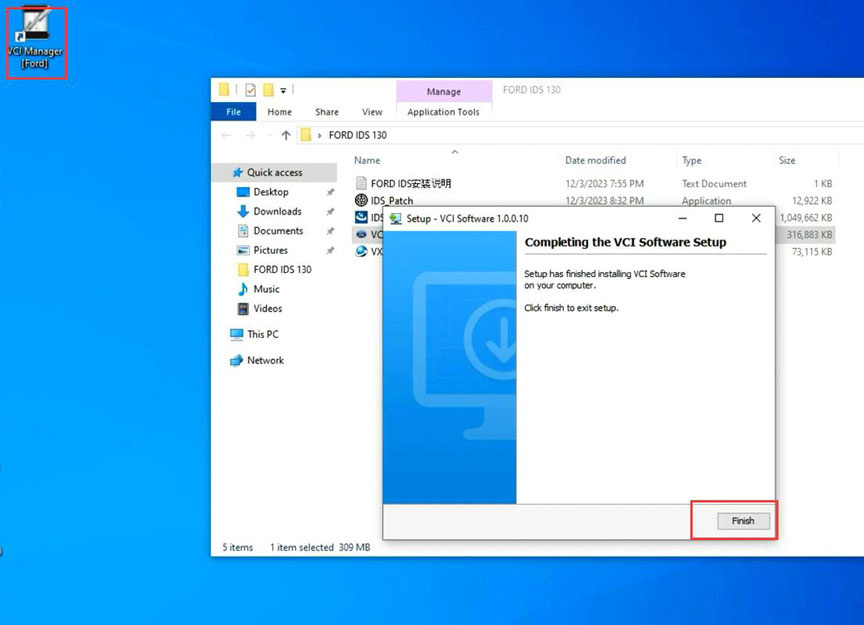The height and width of the screenshot is (625, 864).
Task: Click the up-one-level arrow icon
Action: pos(285,136)
